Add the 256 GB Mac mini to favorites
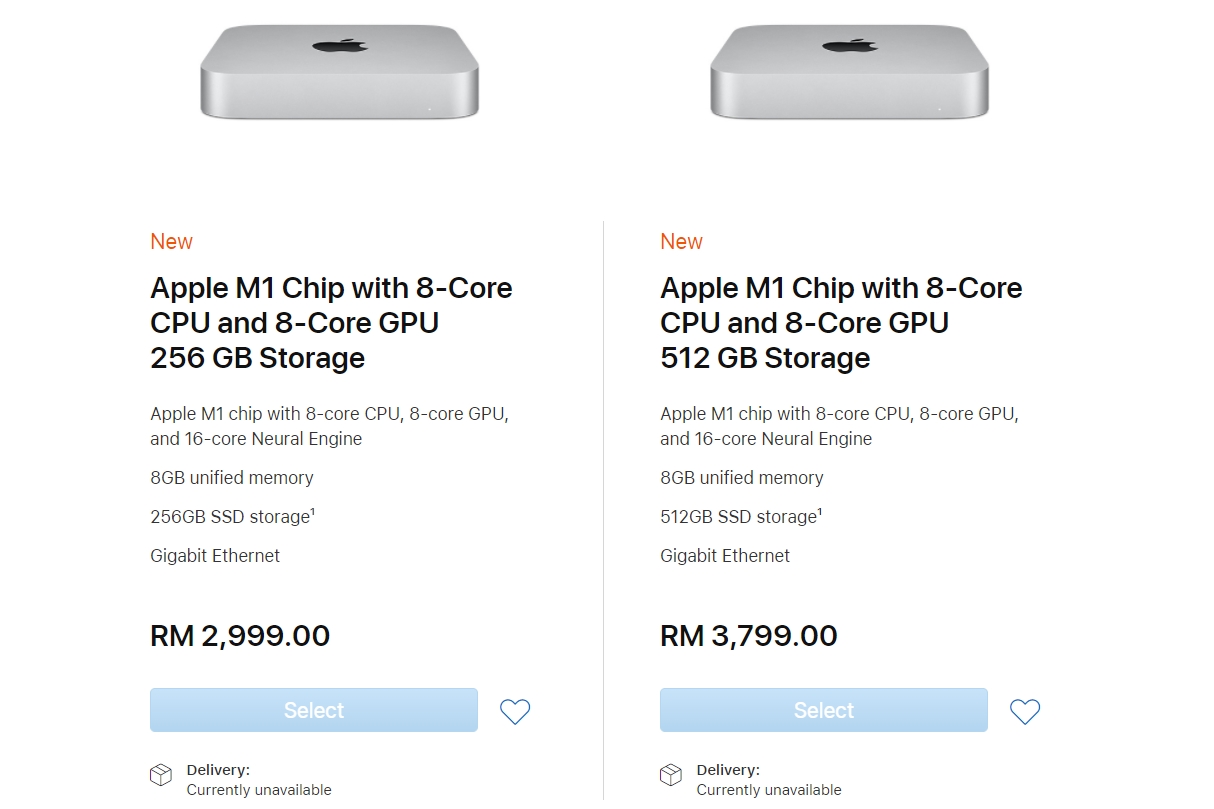Image resolution: width=1214 pixels, height=809 pixels. click(515, 711)
